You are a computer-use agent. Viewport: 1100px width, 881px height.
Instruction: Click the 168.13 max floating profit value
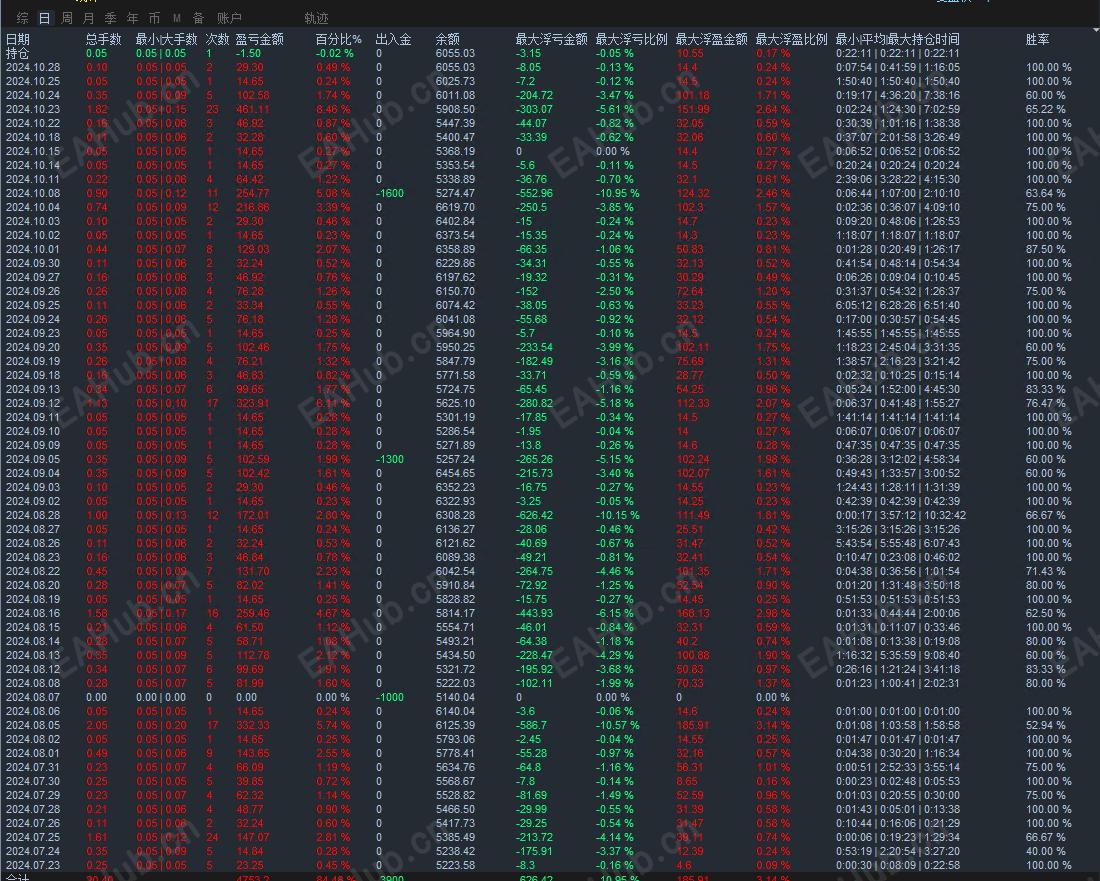693,614
